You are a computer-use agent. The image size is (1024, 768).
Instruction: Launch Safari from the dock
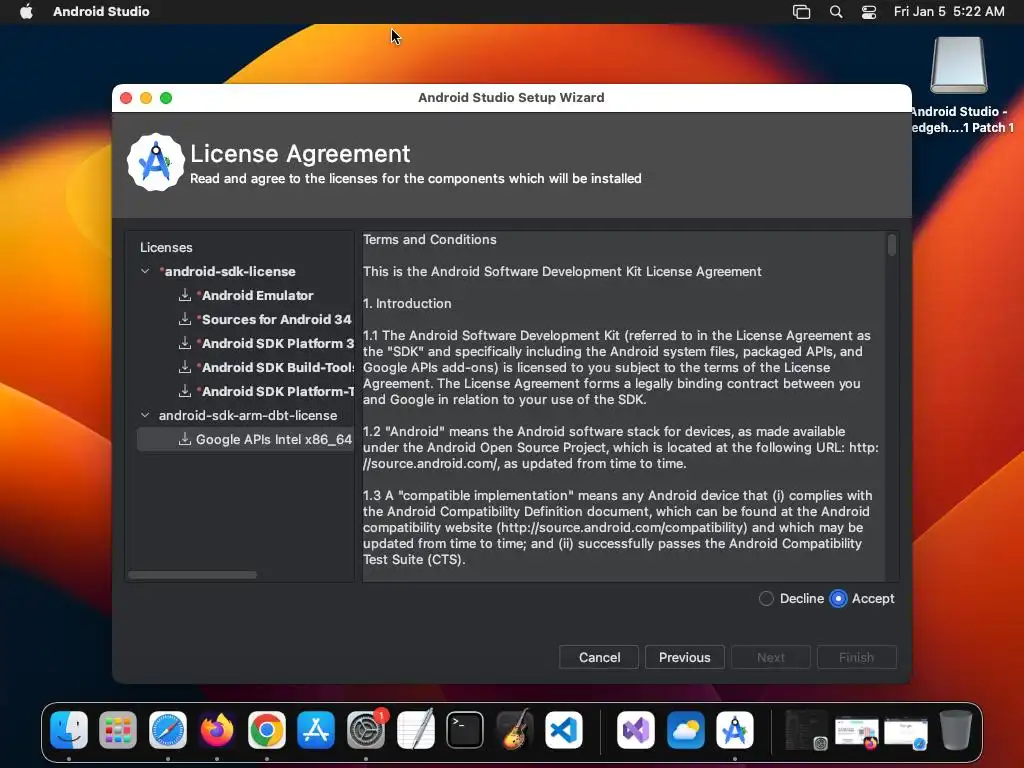tap(168, 729)
